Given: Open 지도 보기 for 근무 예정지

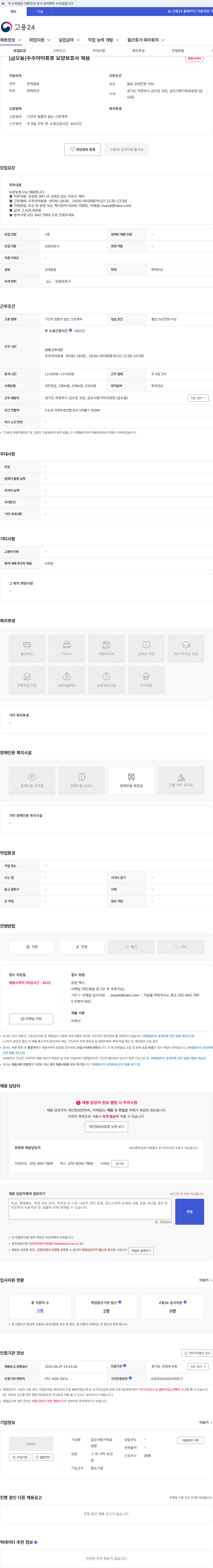Looking at the screenshot, I should (x=198, y=398).
